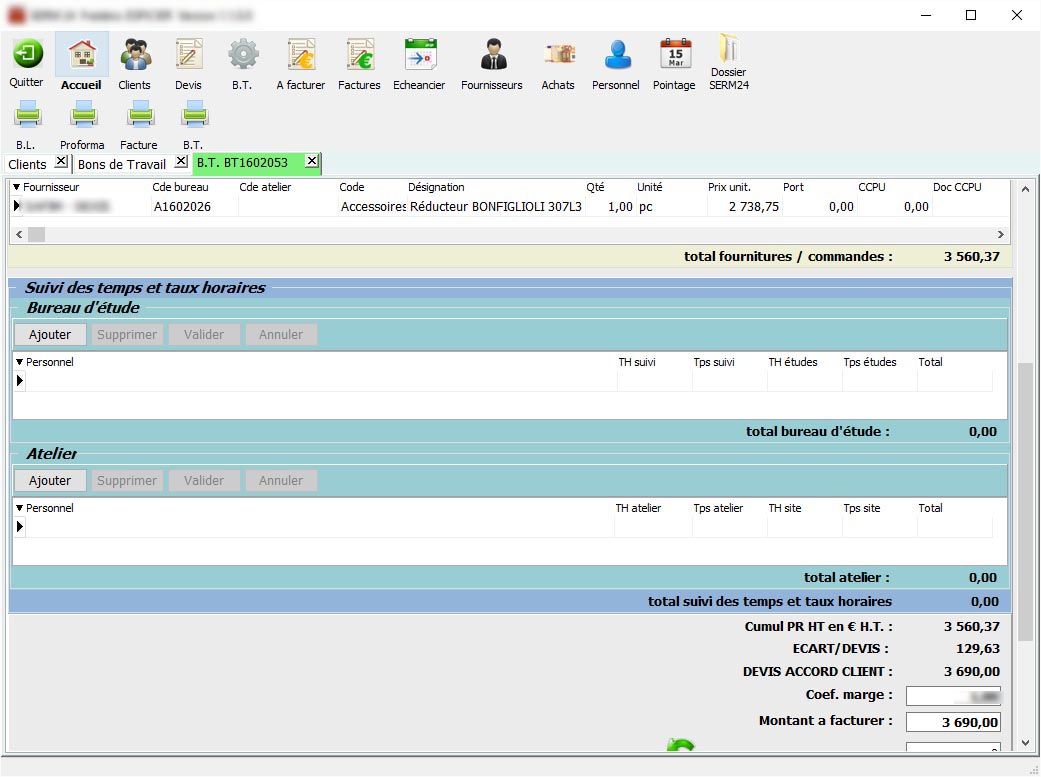Select the B.T. BT1602053 tab
The width and height of the screenshot is (1041, 777).
[x=242, y=163]
